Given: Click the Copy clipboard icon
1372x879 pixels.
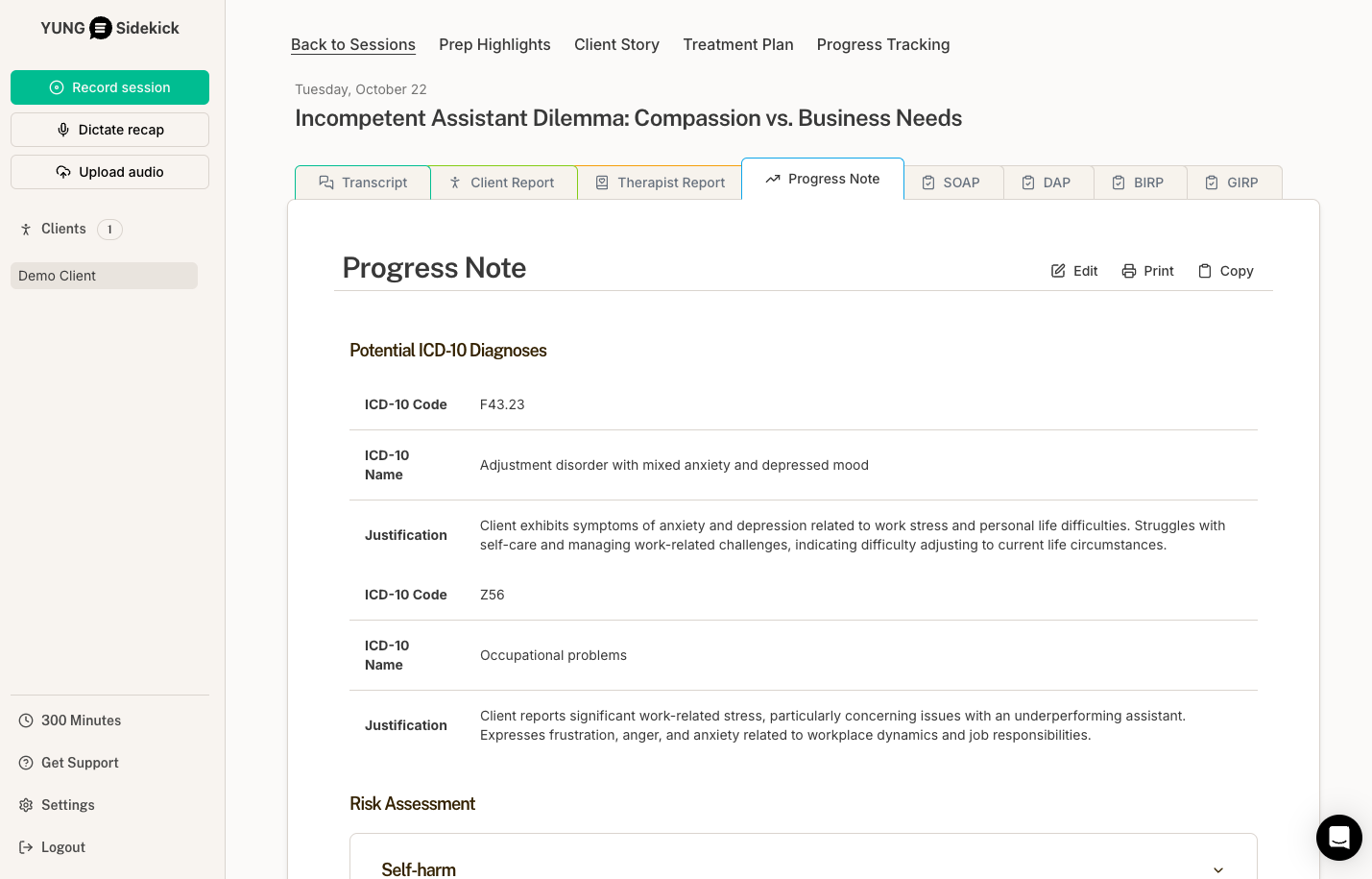Looking at the screenshot, I should [1205, 271].
